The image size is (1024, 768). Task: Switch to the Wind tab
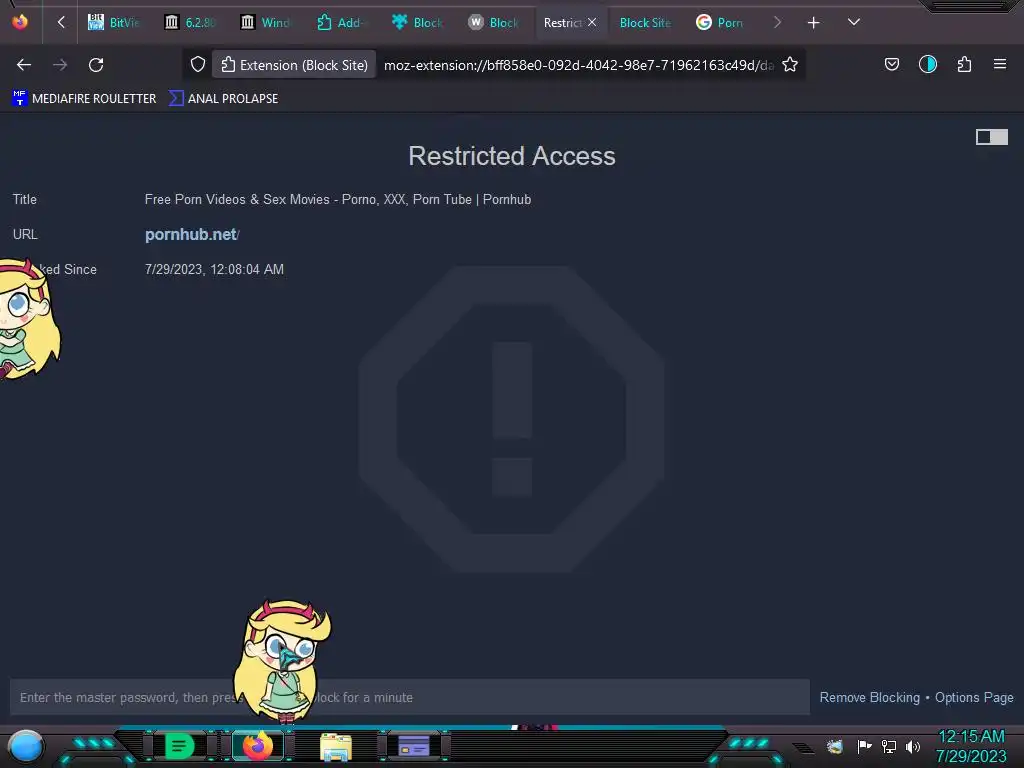tap(266, 23)
